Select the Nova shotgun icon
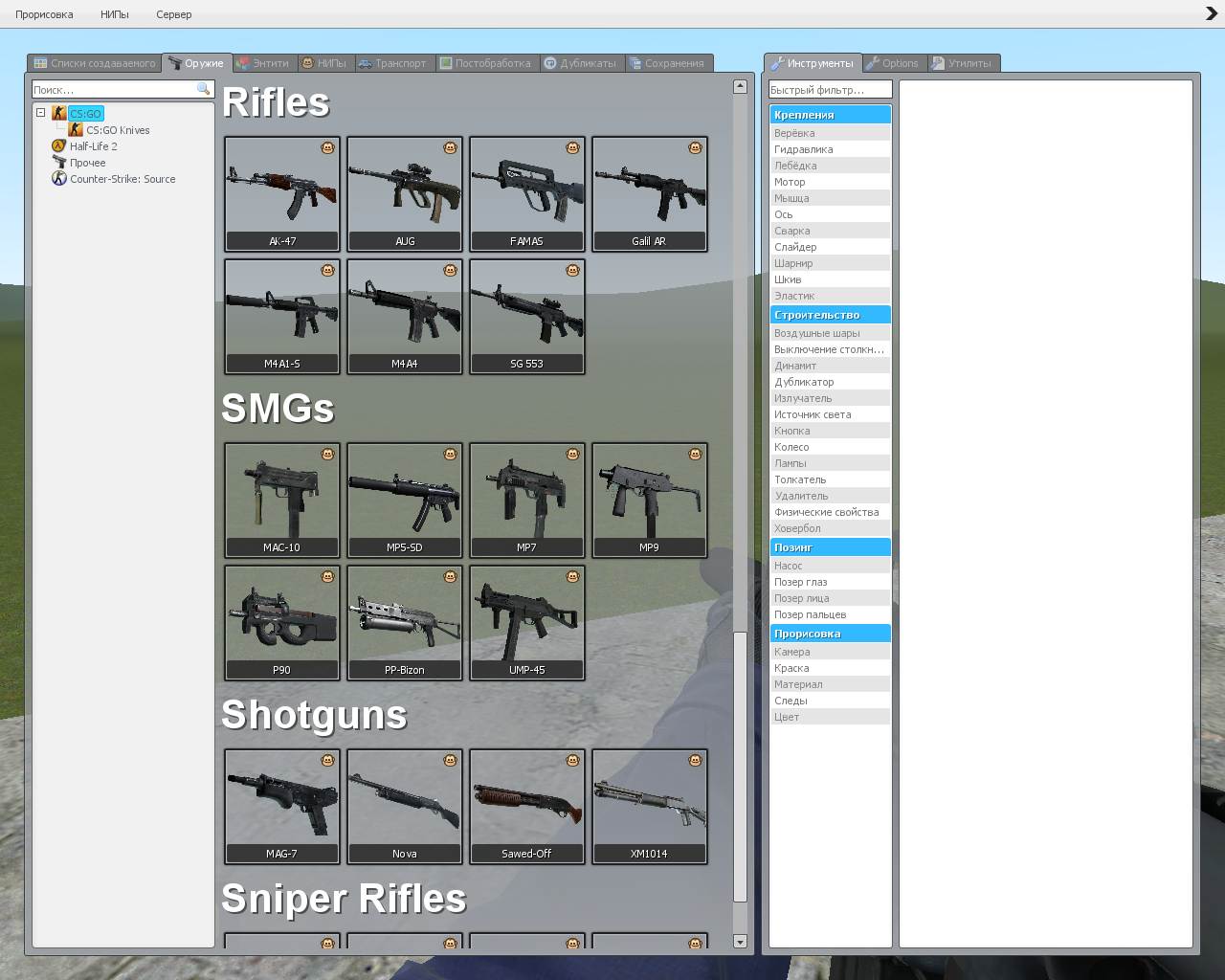This screenshot has width=1225, height=980. click(x=405, y=807)
